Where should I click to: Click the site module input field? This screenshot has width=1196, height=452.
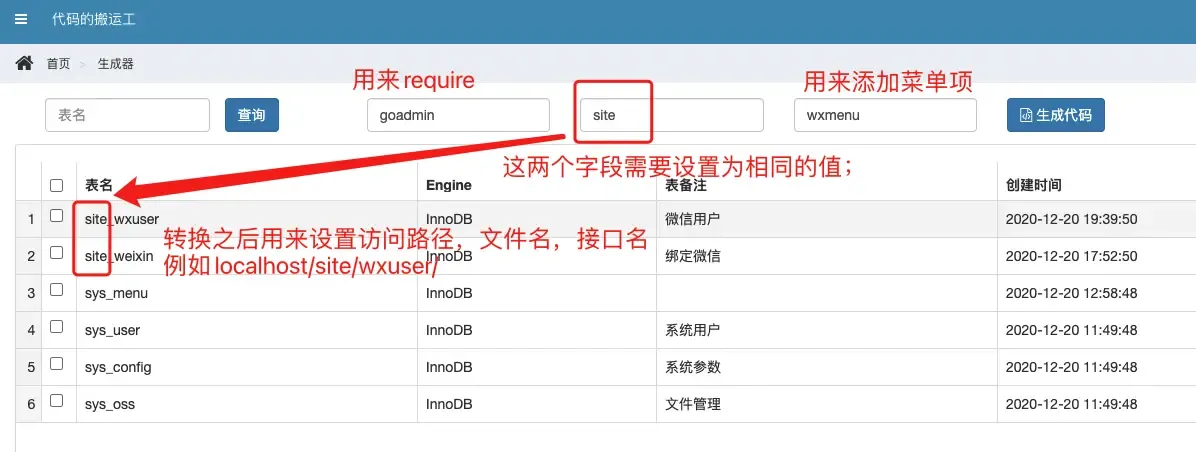(x=671, y=115)
